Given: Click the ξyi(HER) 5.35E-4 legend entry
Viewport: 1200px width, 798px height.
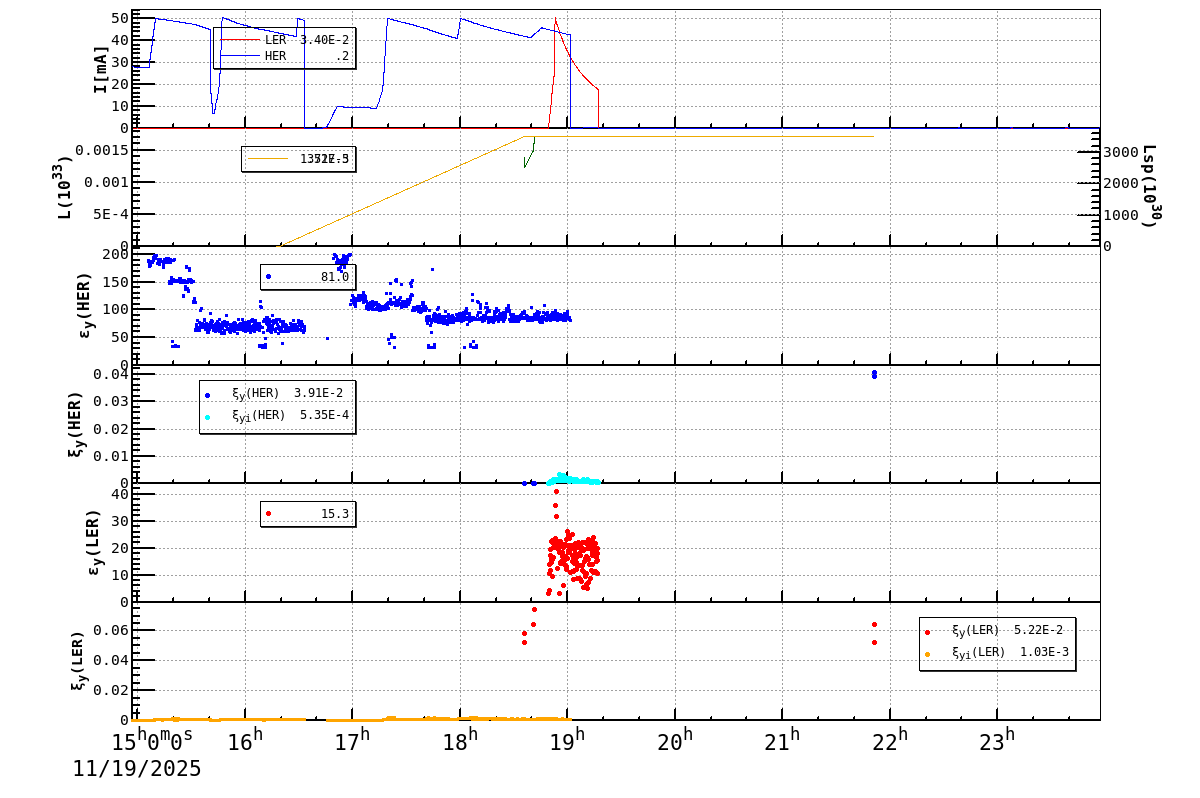Looking at the screenshot, I should pyautogui.click(x=277, y=415).
